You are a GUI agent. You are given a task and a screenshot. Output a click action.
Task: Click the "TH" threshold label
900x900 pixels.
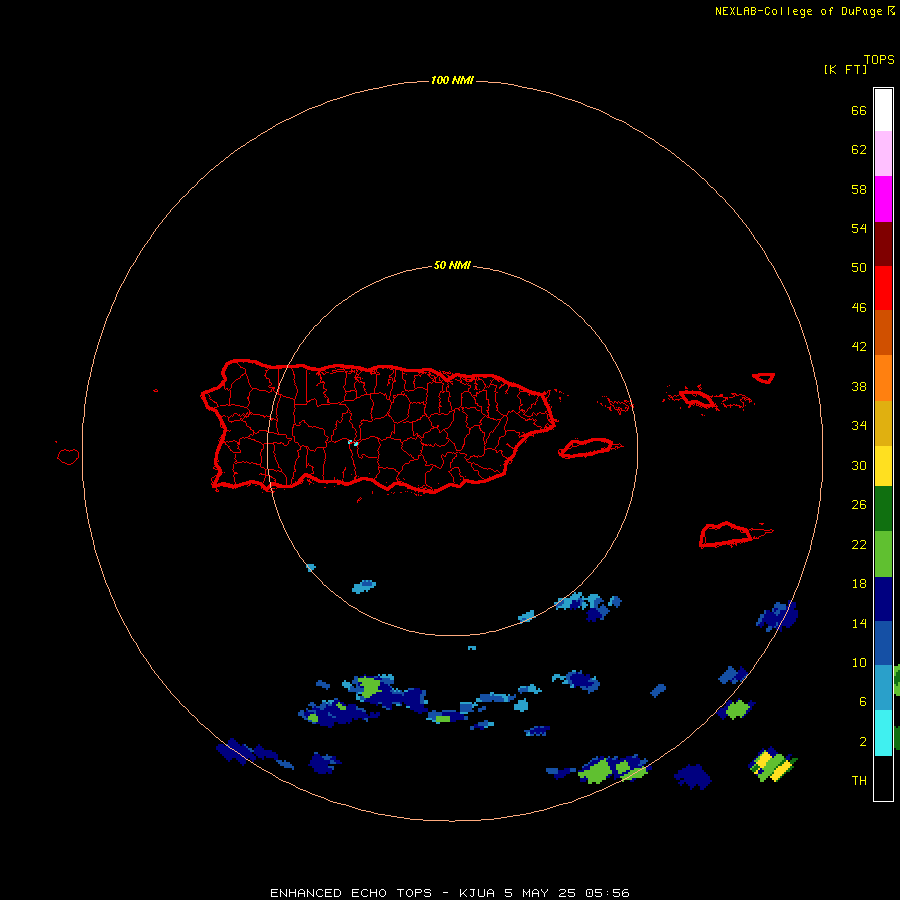859,781
